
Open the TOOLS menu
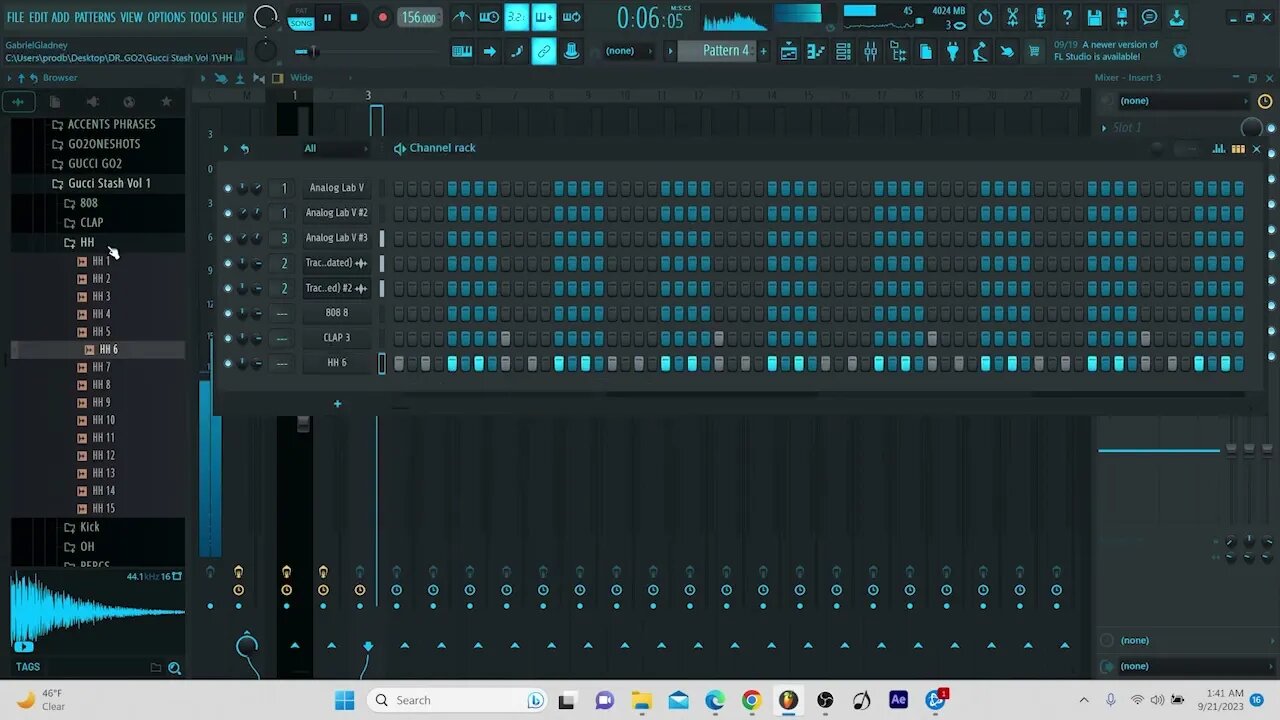click(203, 17)
